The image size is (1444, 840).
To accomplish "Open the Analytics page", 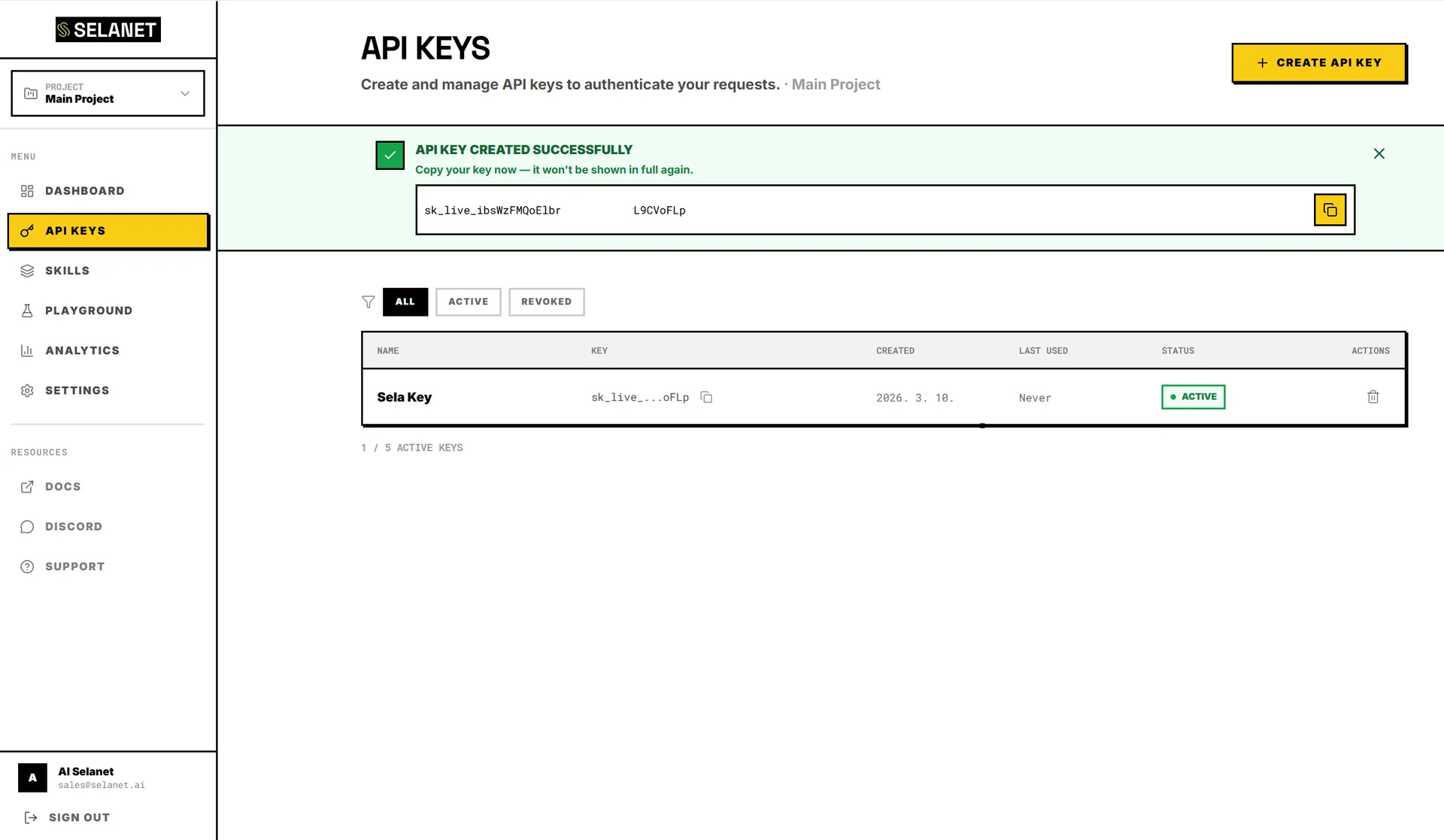I will [x=82, y=350].
